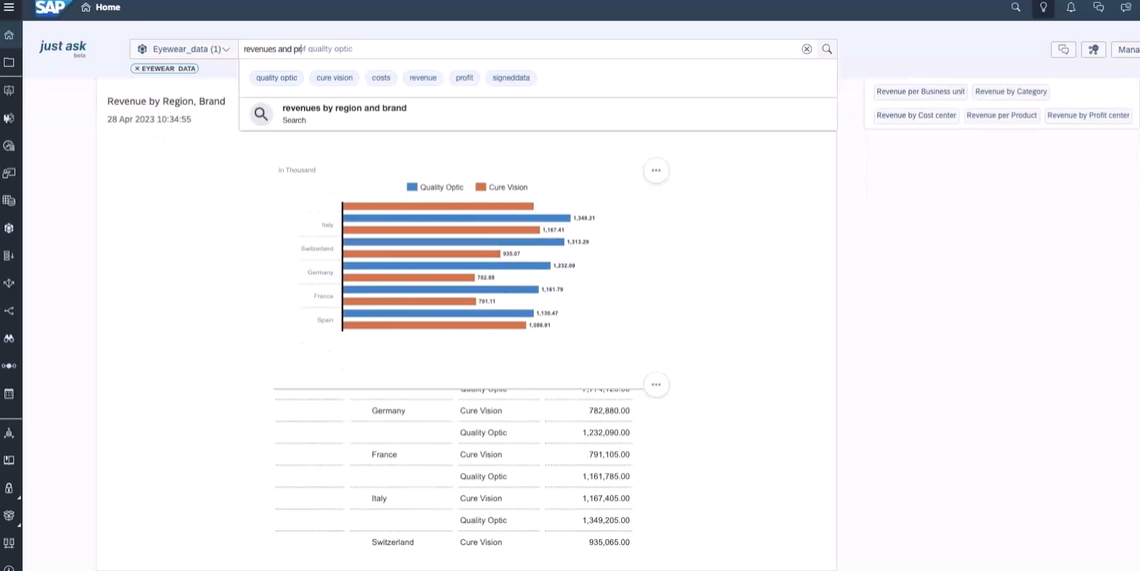This screenshot has width=1140, height=571.
Task: Select the 'revenue' suggestion chip
Action: click(x=422, y=78)
